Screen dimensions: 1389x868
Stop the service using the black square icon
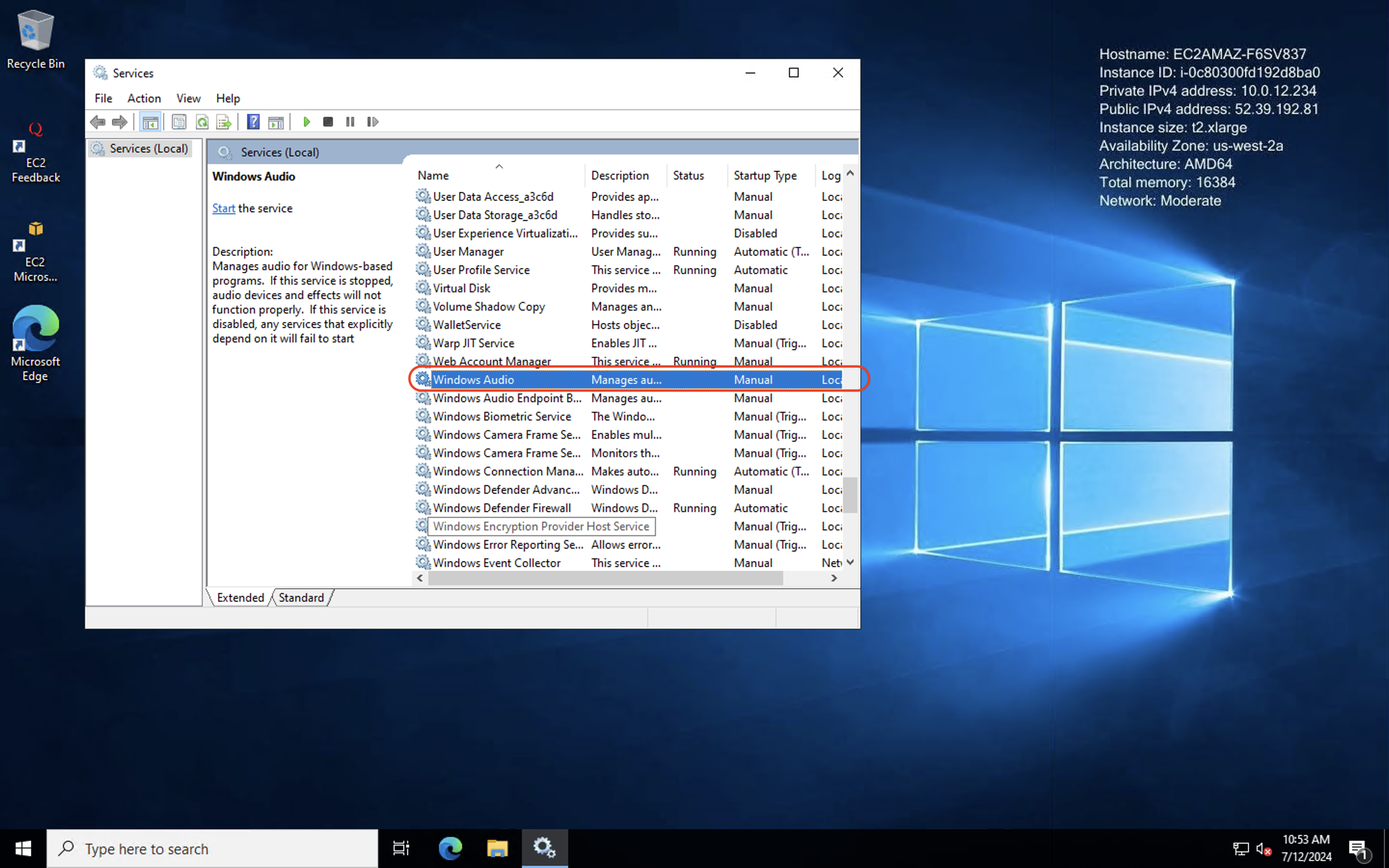pos(328,121)
